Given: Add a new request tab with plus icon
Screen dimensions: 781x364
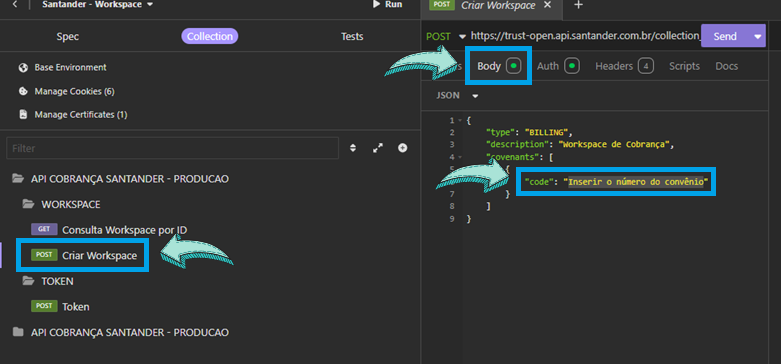Looking at the screenshot, I should coord(578,5).
